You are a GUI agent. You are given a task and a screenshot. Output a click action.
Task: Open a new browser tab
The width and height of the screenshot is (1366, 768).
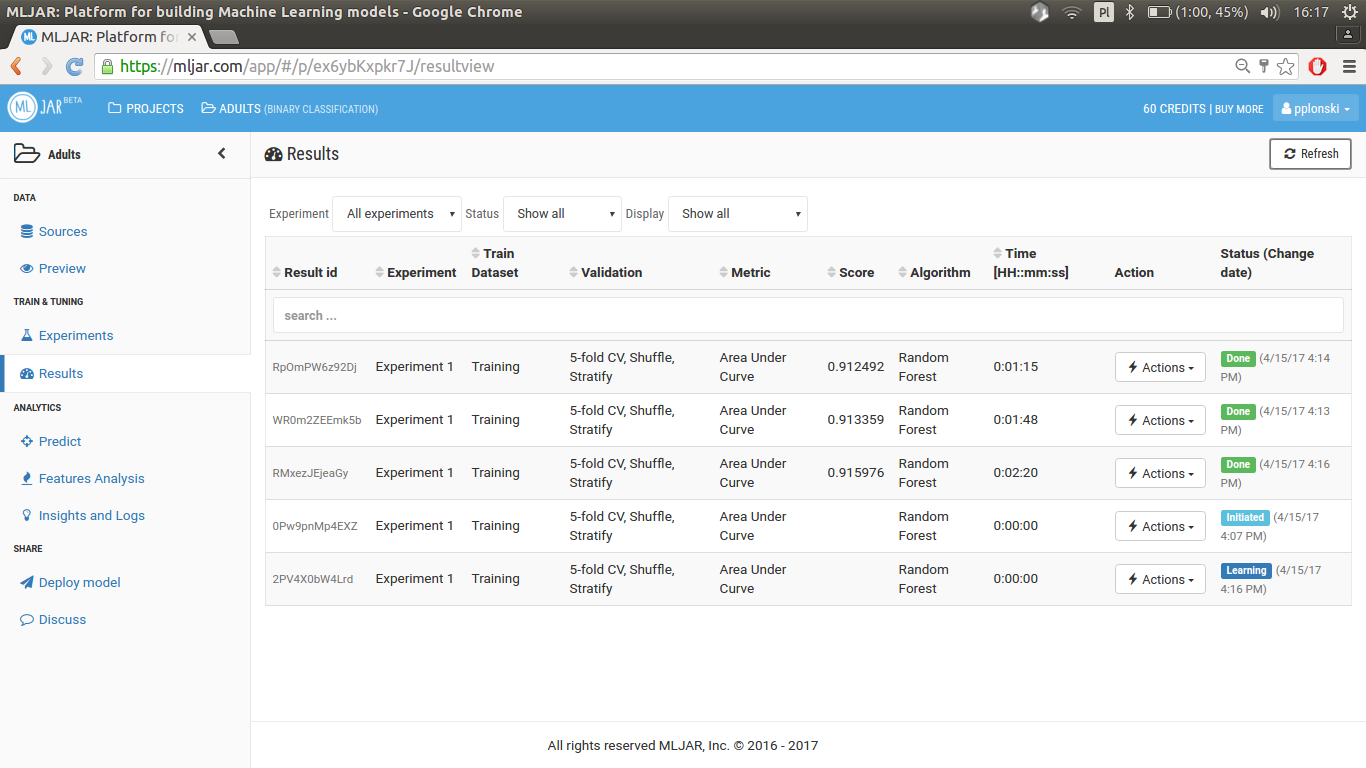point(224,37)
